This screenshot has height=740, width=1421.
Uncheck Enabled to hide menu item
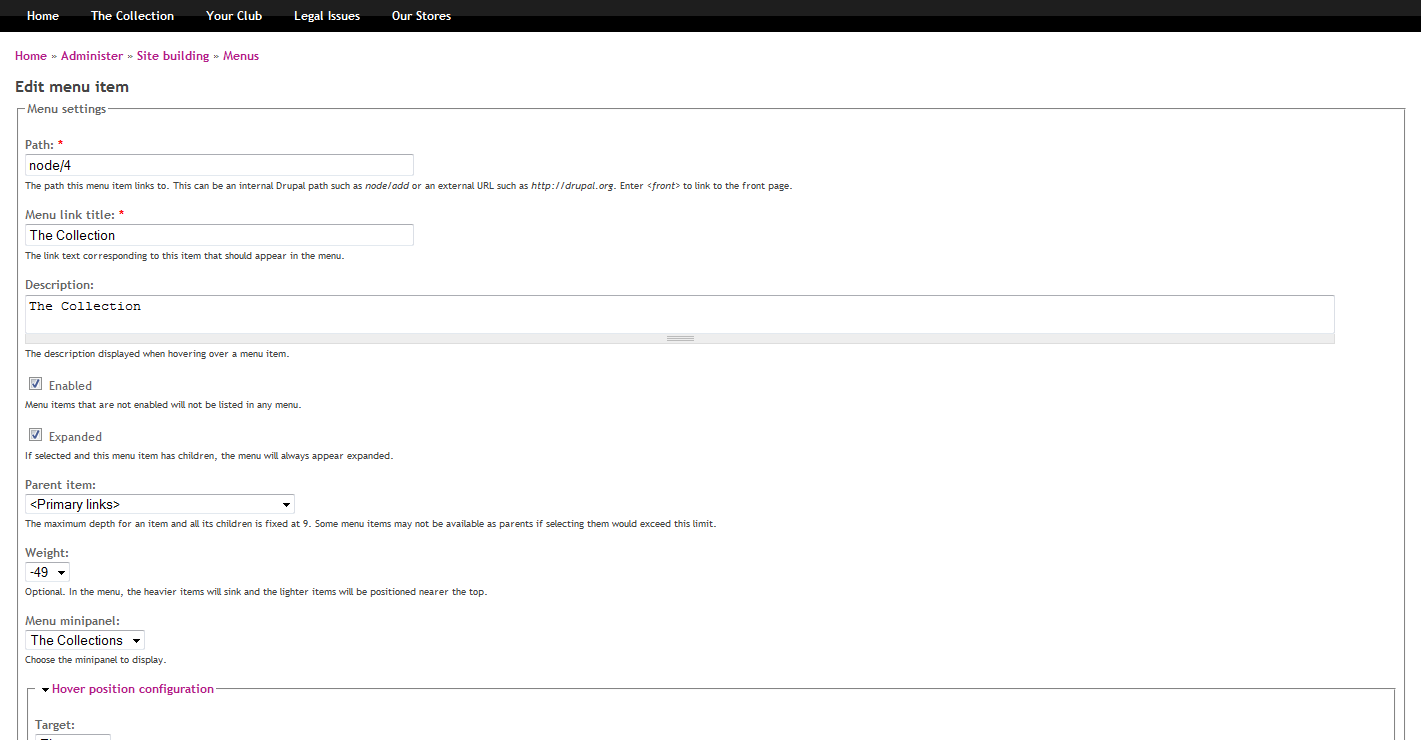point(35,384)
